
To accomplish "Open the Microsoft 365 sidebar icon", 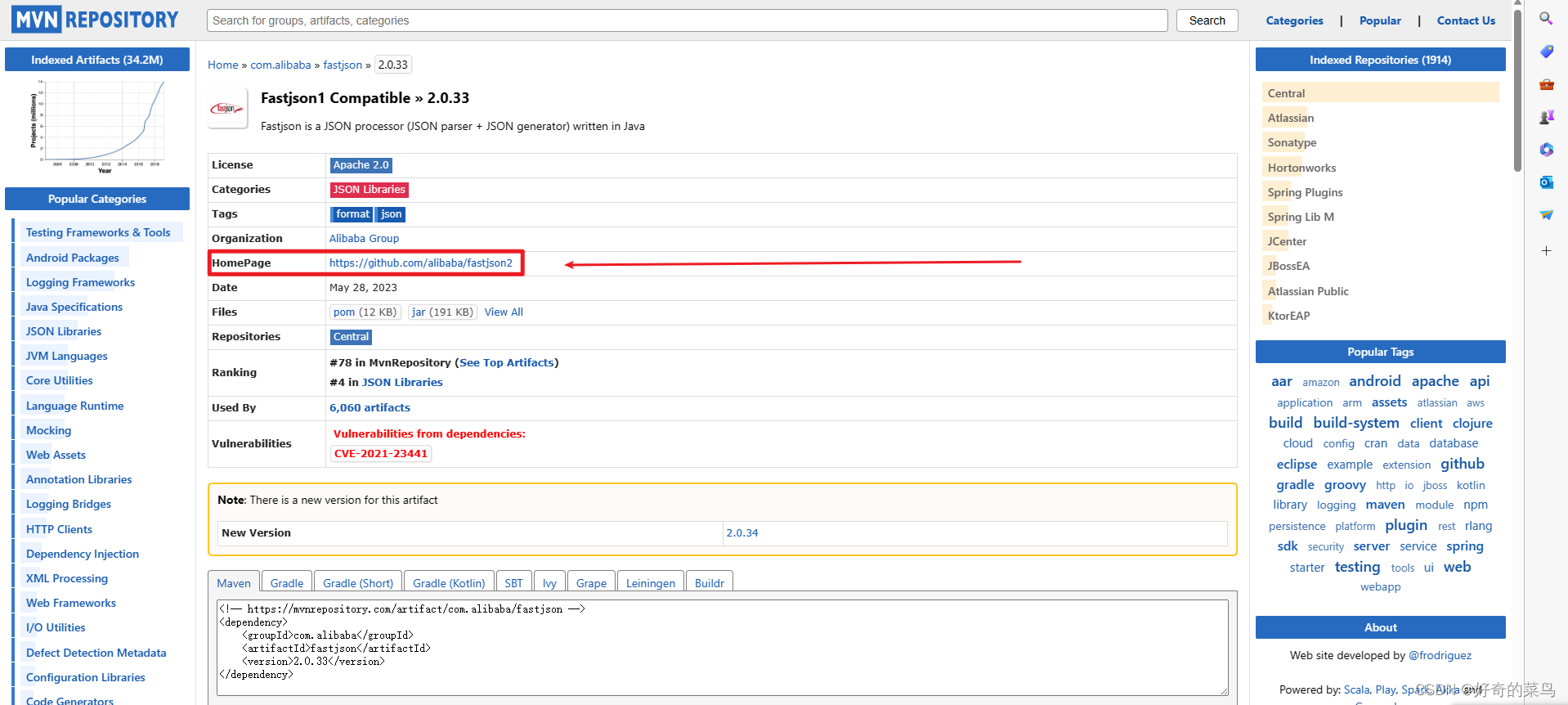I will pos(1546,150).
